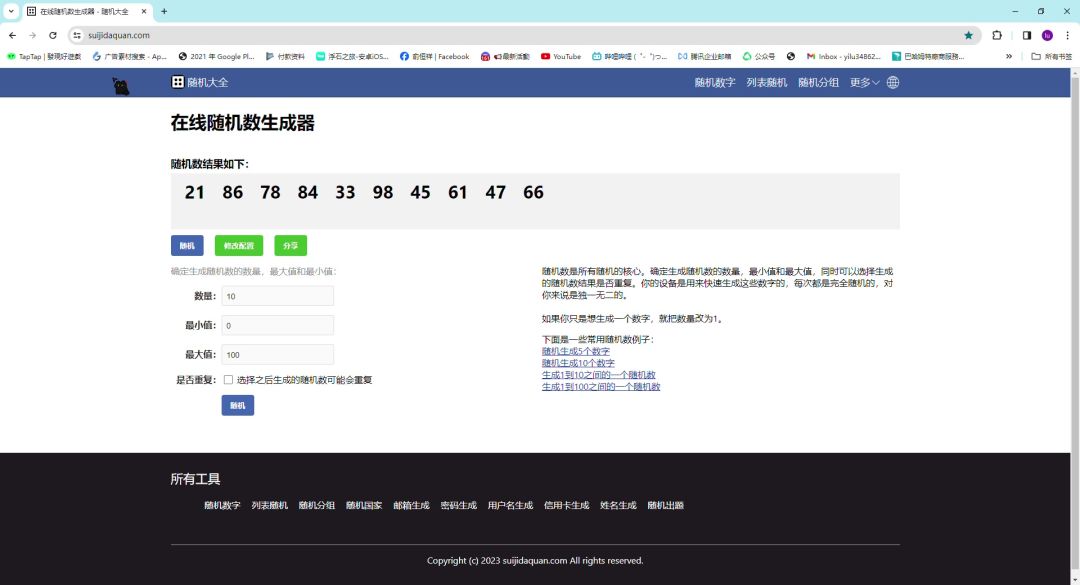Open the browser side panel icon
The image size is (1080, 585).
point(1026,35)
